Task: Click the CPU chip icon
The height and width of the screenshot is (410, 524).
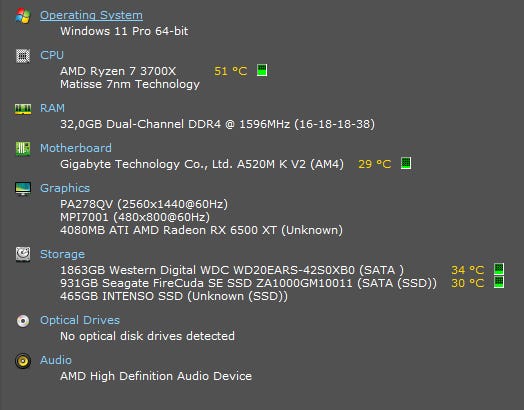Action: pyautogui.click(x=23, y=56)
